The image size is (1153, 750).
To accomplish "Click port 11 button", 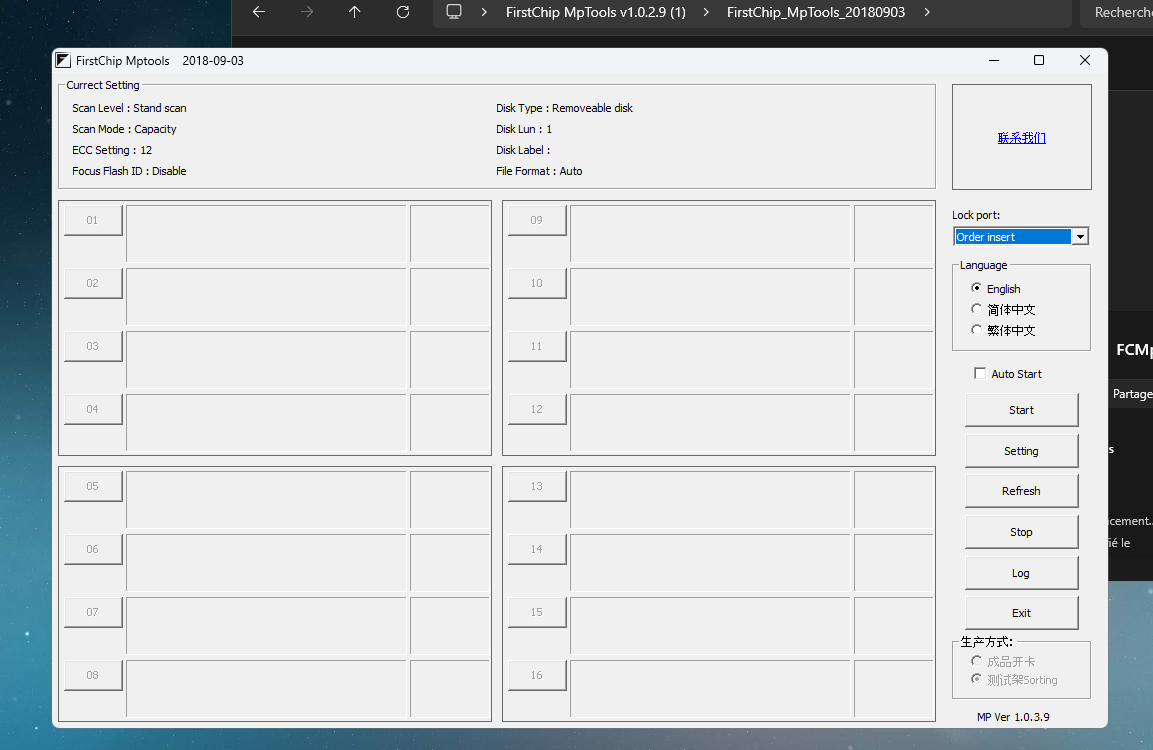I will pyautogui.click(x=537, y=346).
